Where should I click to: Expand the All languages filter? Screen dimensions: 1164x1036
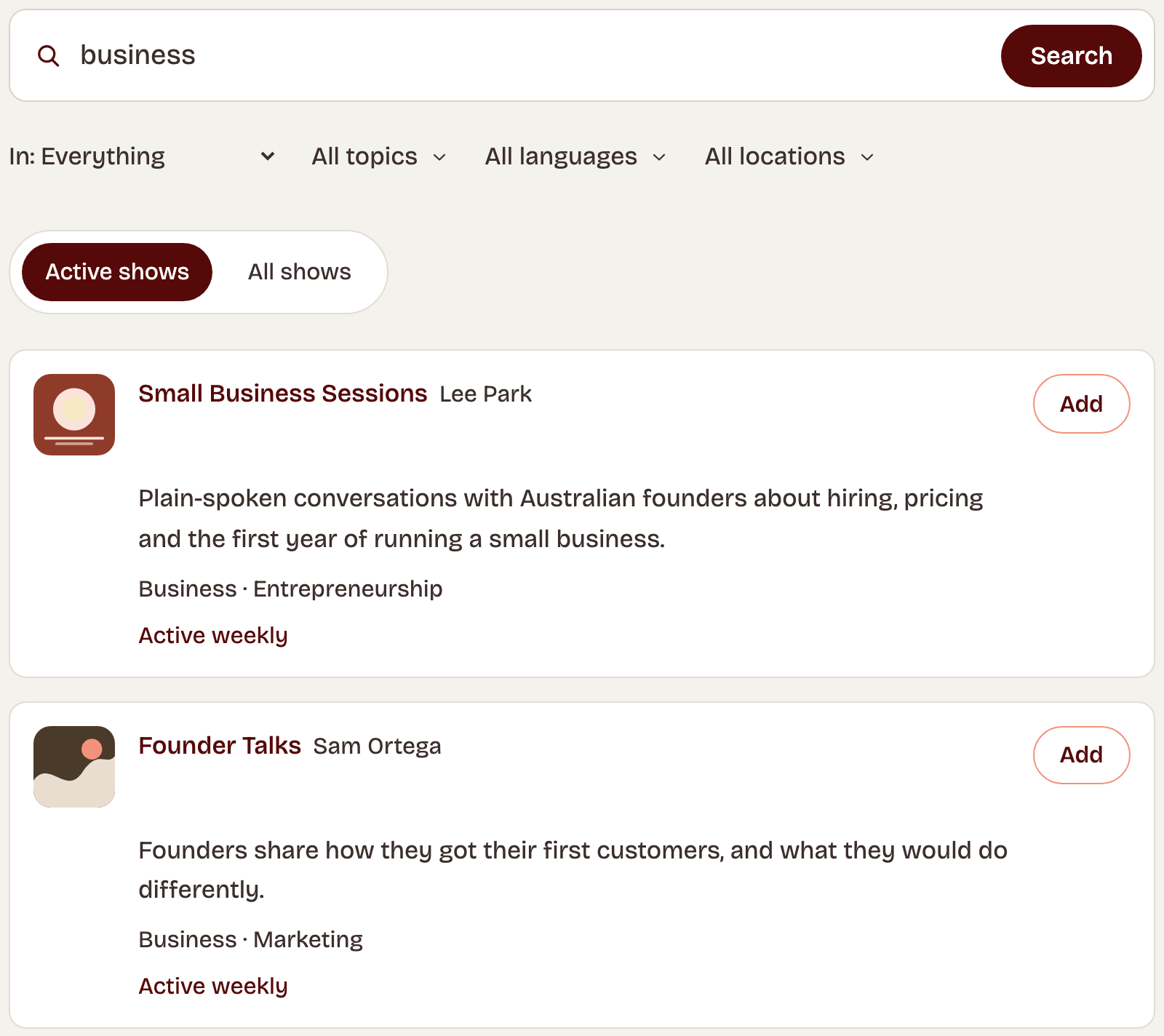point(575,156)
